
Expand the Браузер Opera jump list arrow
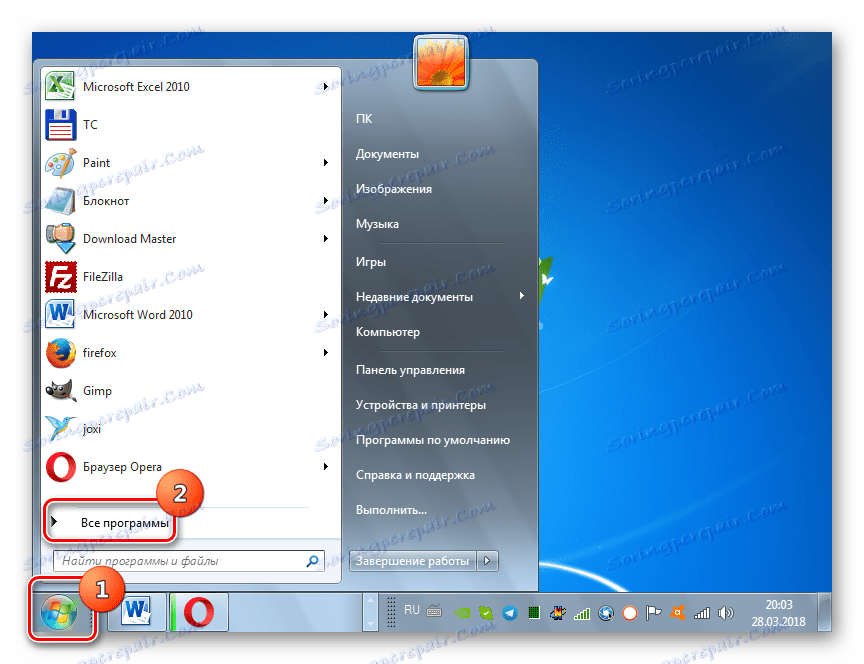click(326, 467)
